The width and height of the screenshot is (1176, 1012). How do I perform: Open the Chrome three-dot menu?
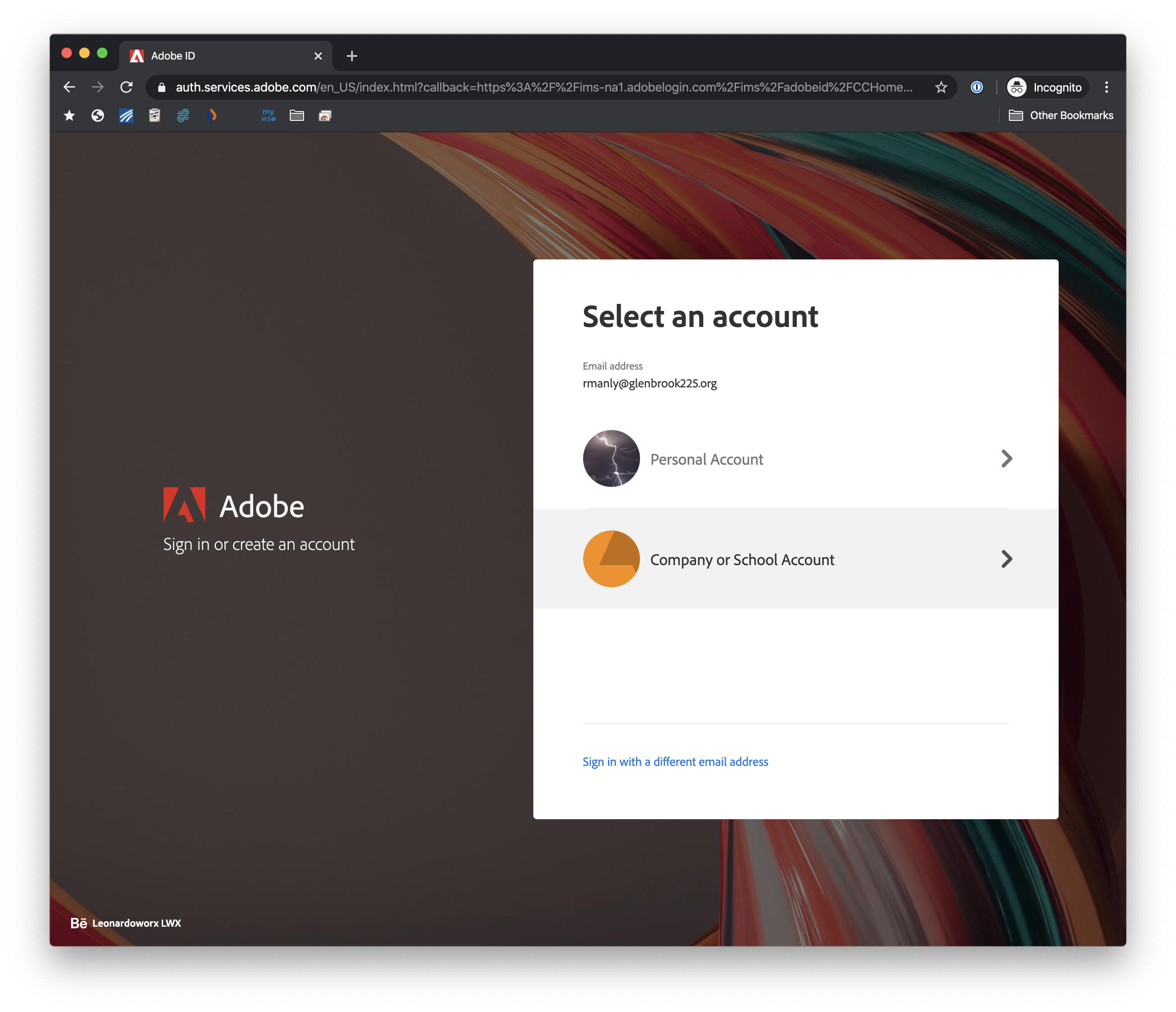1106,88
